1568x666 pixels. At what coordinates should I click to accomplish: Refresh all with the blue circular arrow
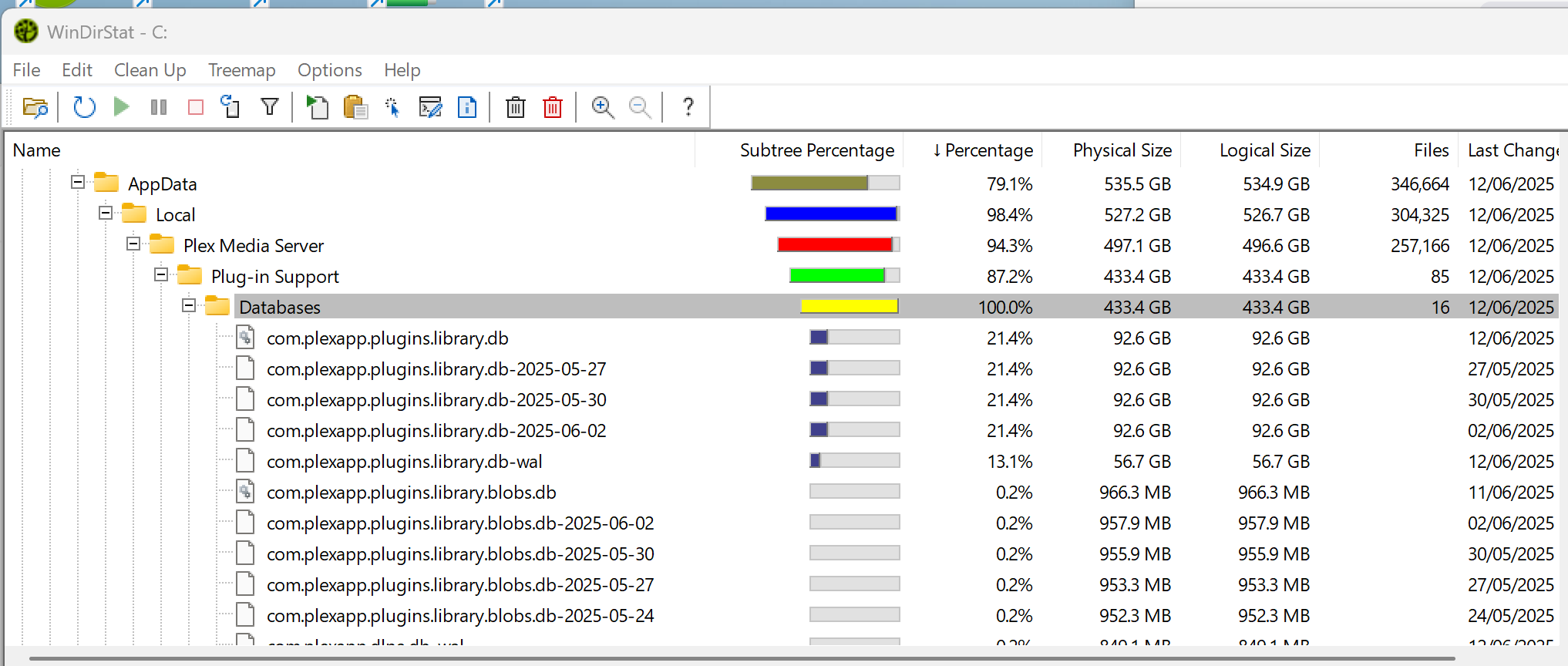[84, 107]
